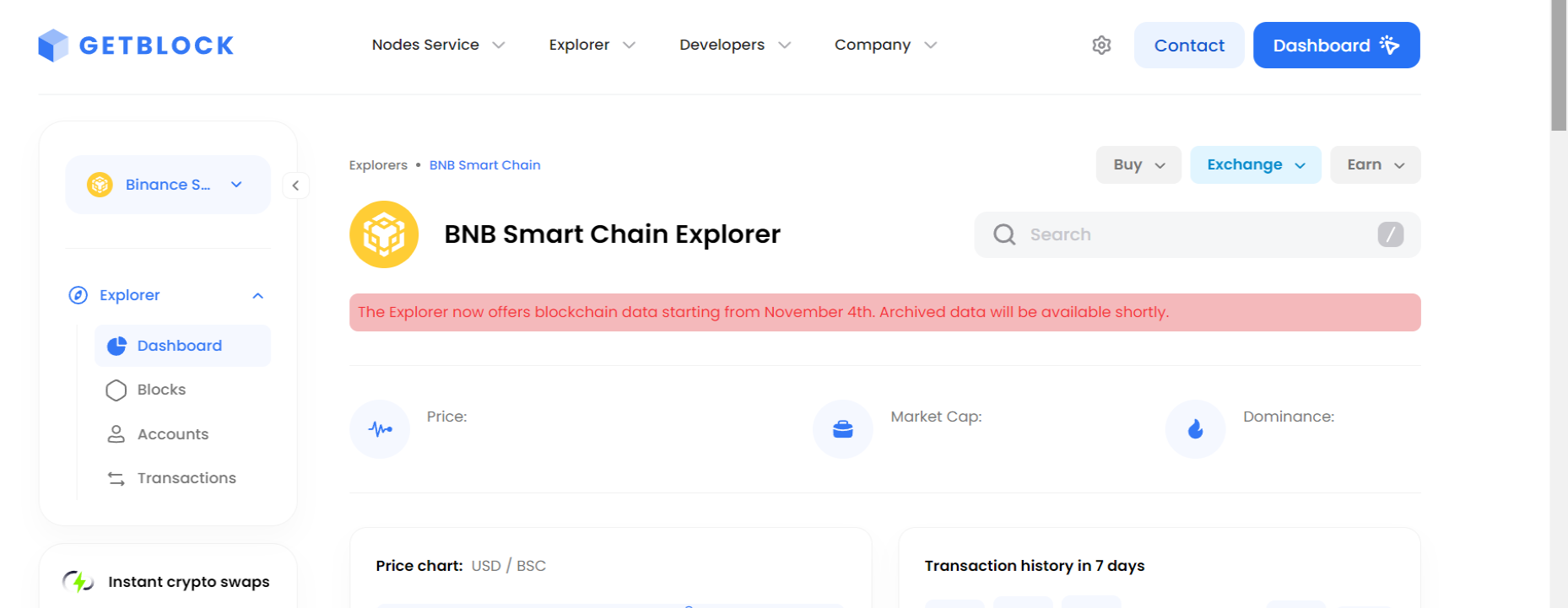Click the Market Cap briefcase icon
Screen dimensions: 1568x608
point(843,429)
